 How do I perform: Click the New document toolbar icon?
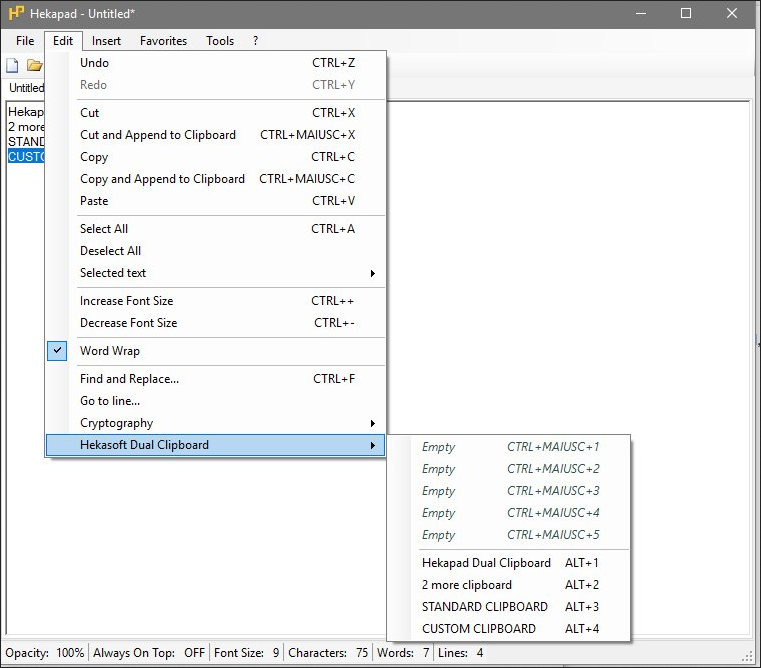(12, 65)
